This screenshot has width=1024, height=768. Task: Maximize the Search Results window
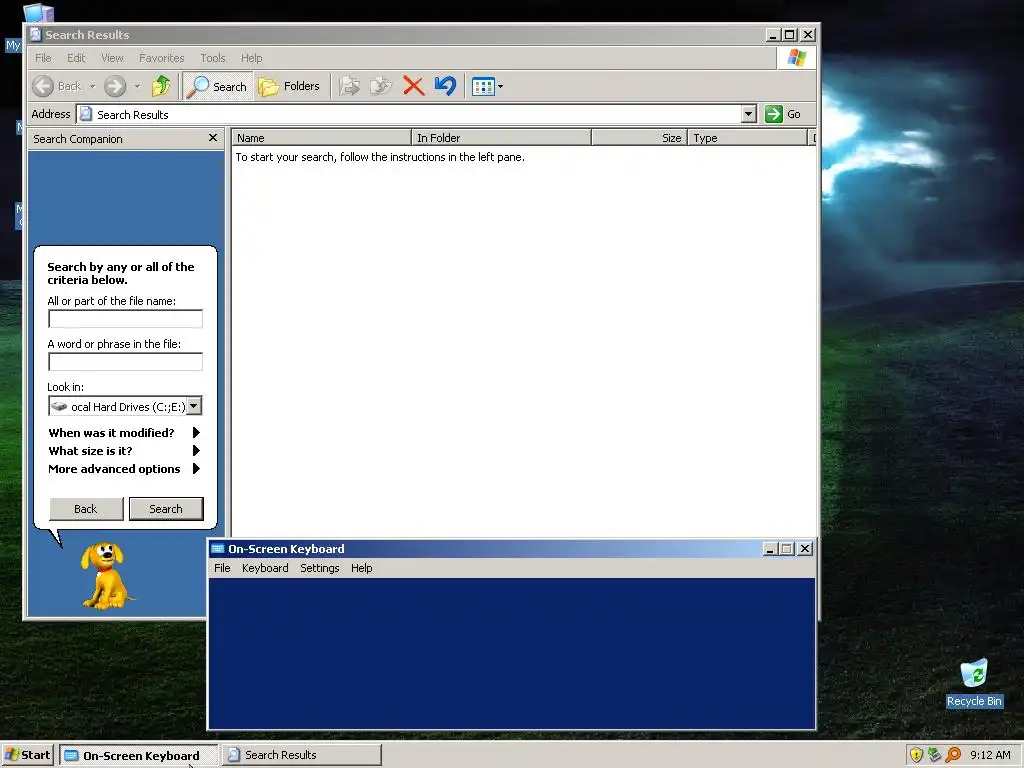click(x=790, y=35)
